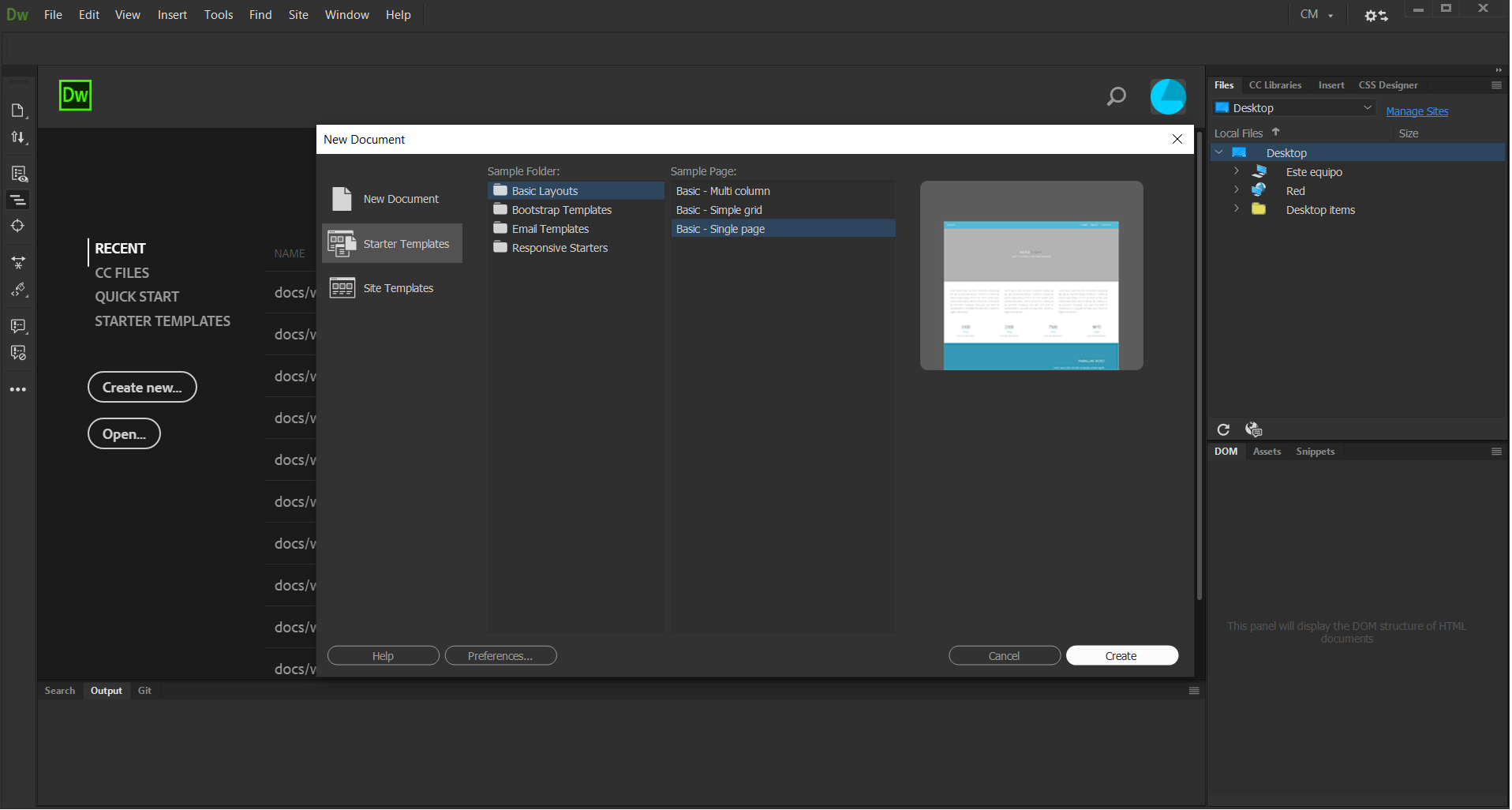Open the Window menu

tap(347, 14)
